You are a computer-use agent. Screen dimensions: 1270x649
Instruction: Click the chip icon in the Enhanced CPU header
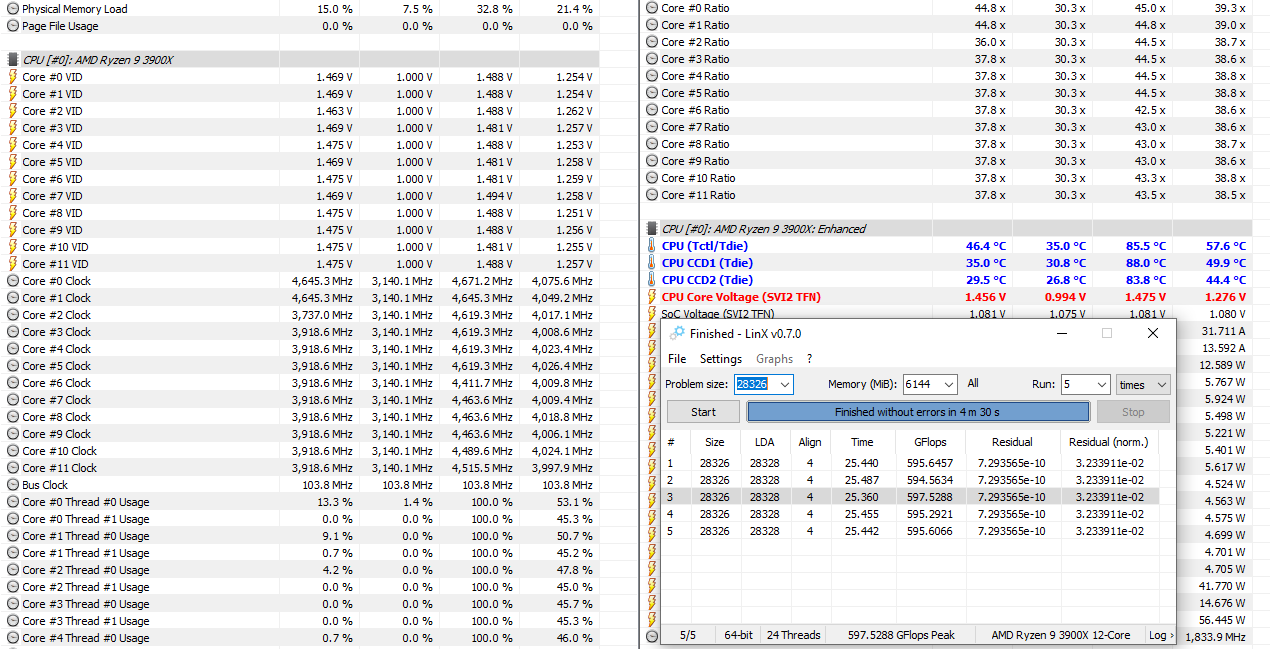coord(652,229)
